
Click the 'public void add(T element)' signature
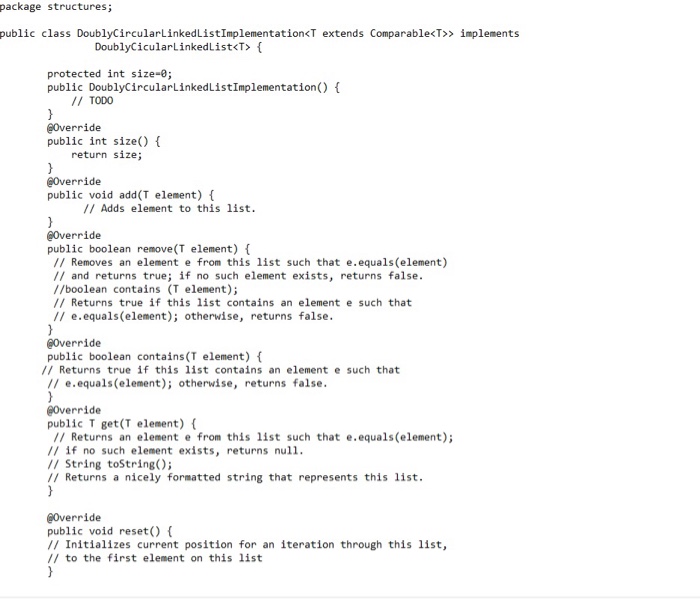tap(131, 195)
